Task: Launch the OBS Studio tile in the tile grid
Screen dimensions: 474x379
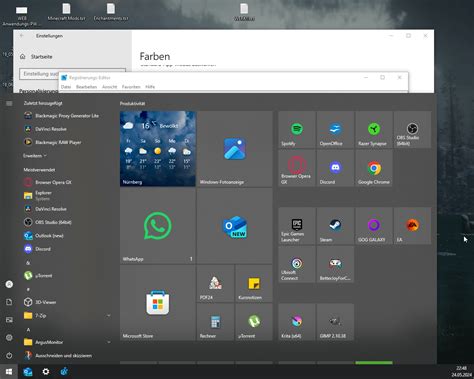Action: click(x=412, y=130)
